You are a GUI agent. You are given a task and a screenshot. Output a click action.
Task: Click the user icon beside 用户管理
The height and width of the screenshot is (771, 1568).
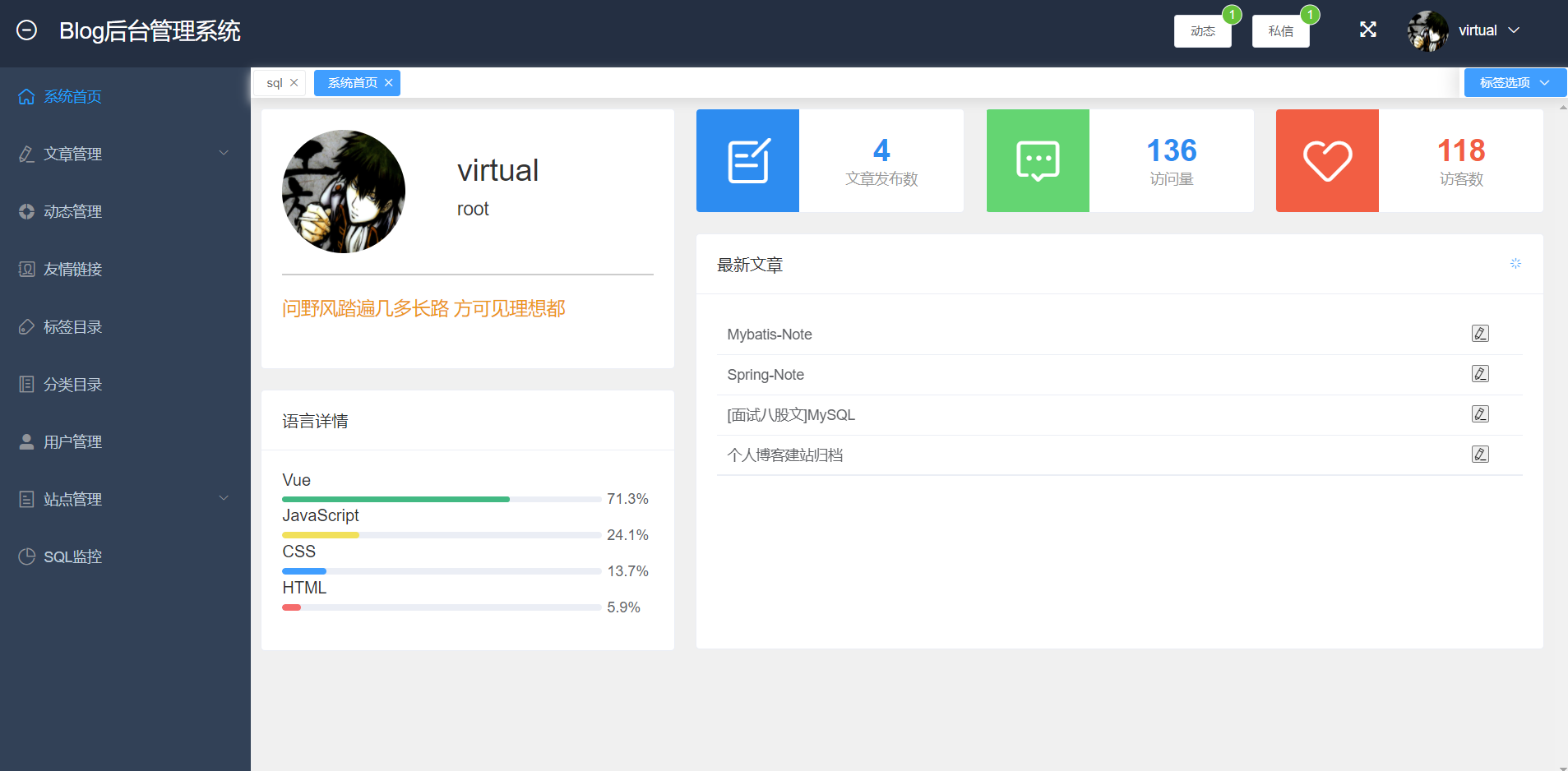26,442
